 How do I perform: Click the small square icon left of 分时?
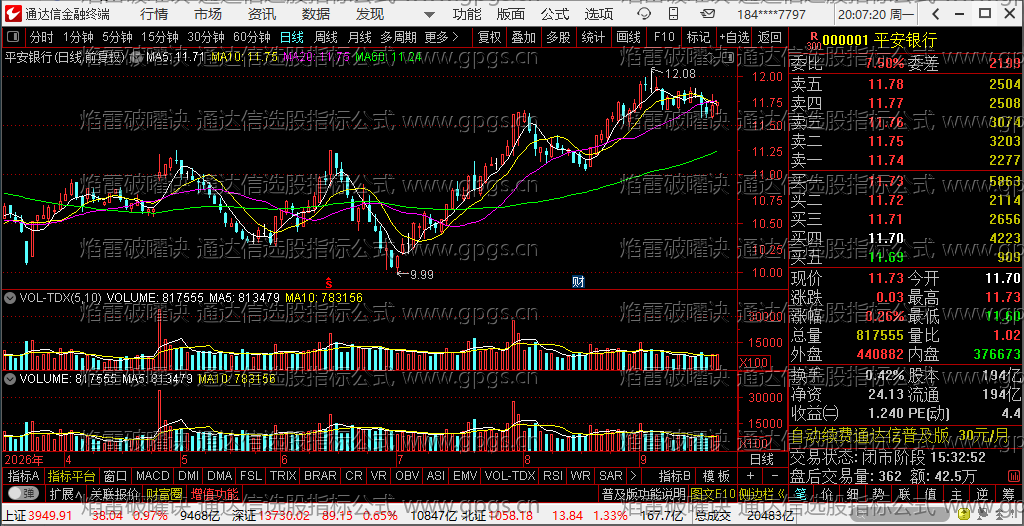point(13,38)
